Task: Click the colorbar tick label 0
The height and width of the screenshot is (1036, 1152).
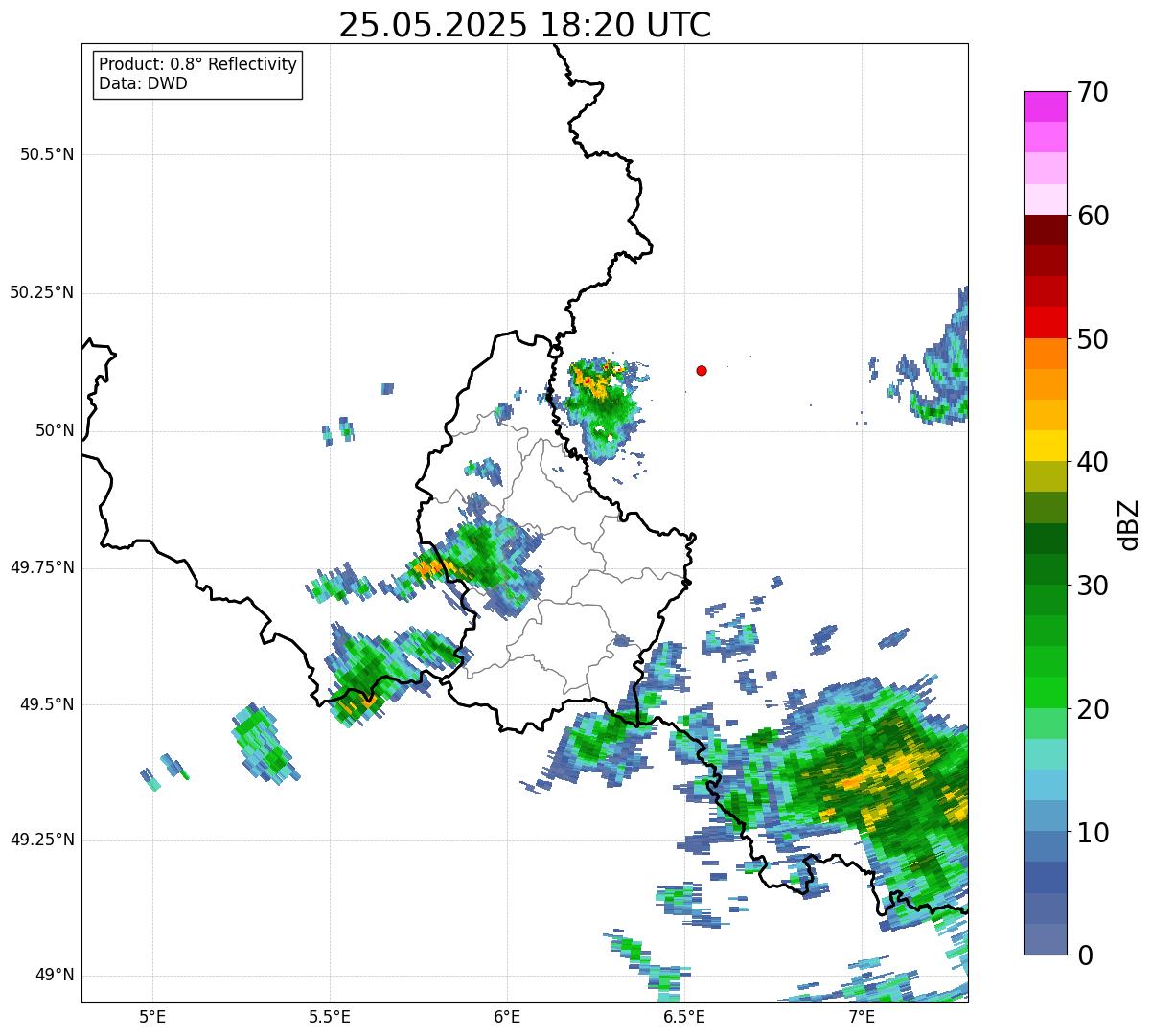Action: pos(1085,955)
